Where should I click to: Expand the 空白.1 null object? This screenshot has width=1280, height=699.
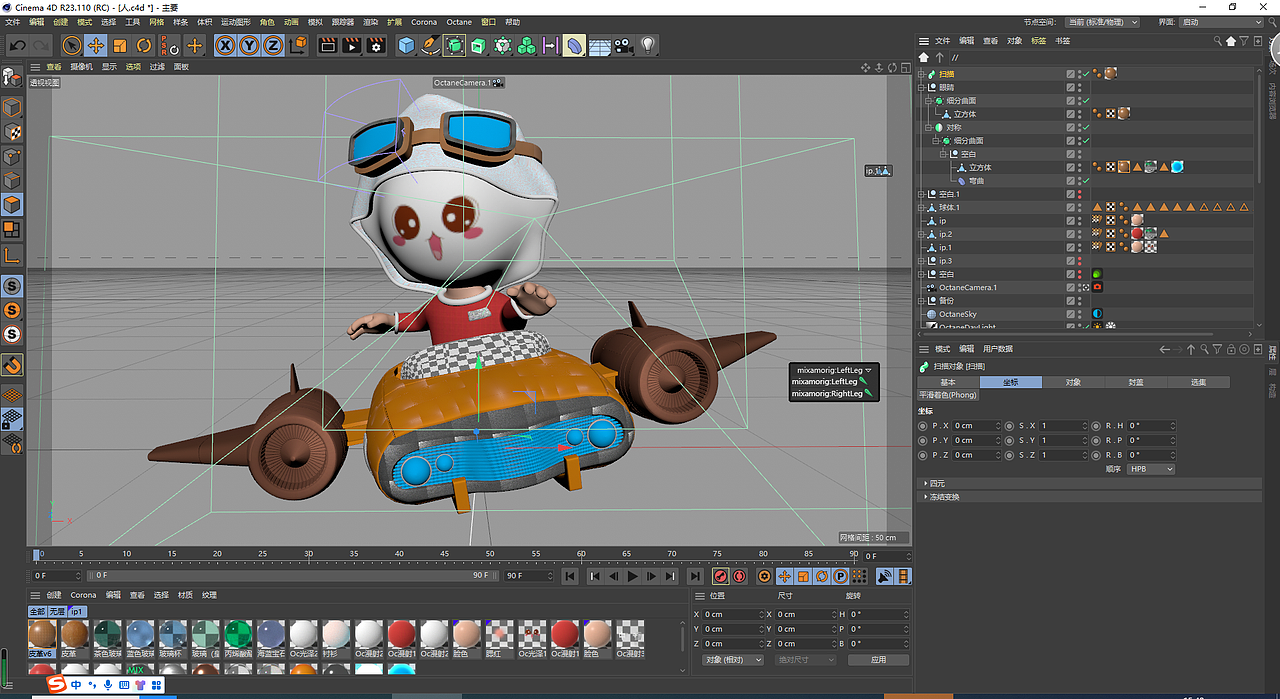tap(922, 194)
